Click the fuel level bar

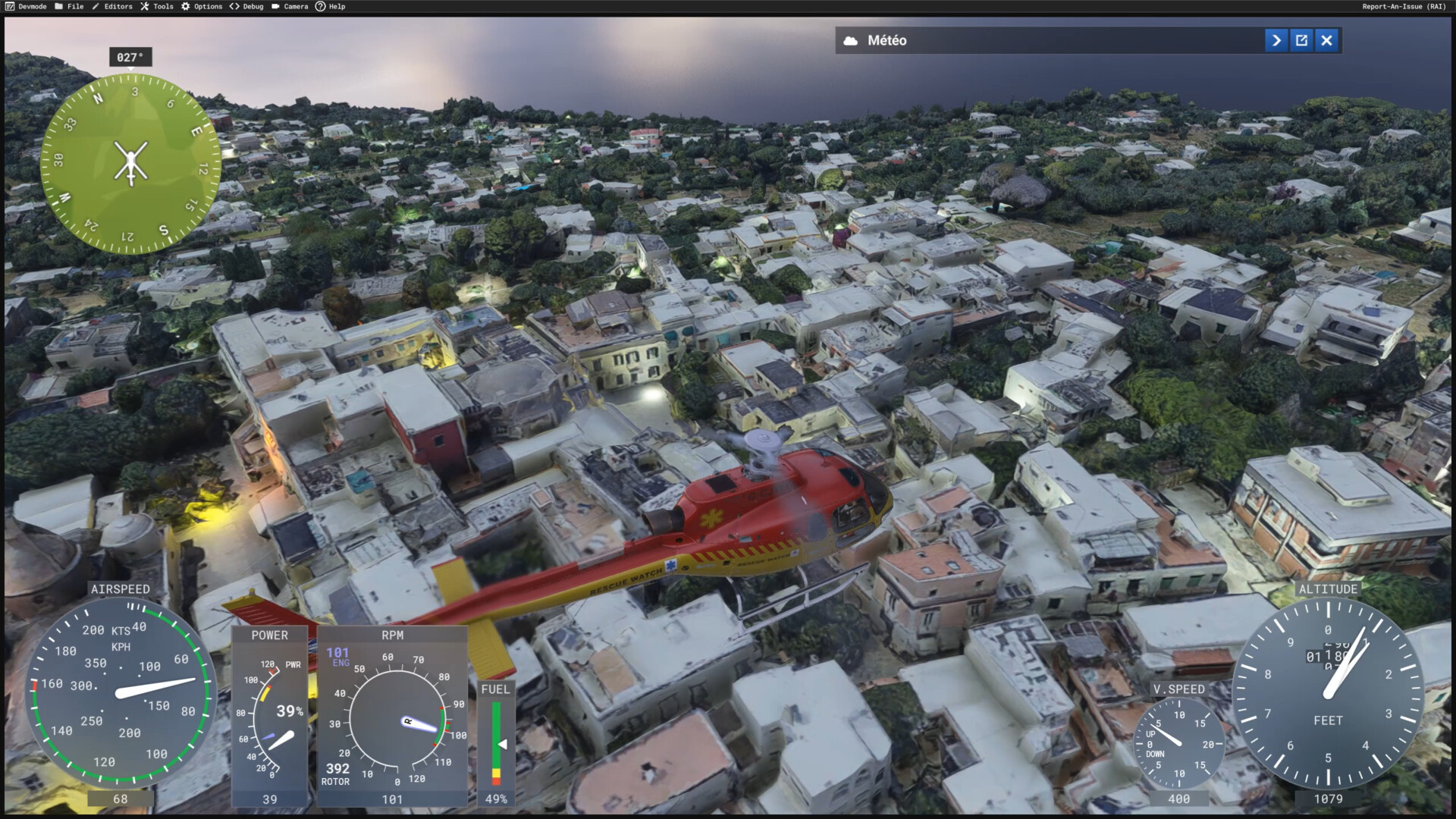(x=496, y=743)
